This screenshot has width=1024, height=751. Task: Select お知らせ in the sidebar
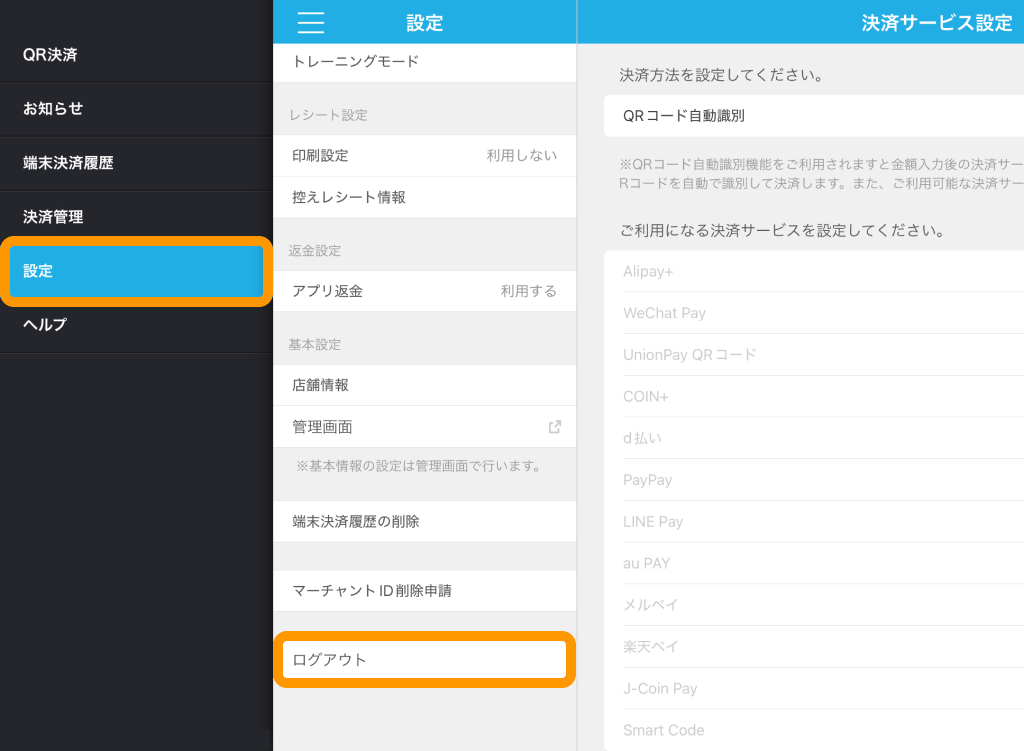(x=136, y=109)
